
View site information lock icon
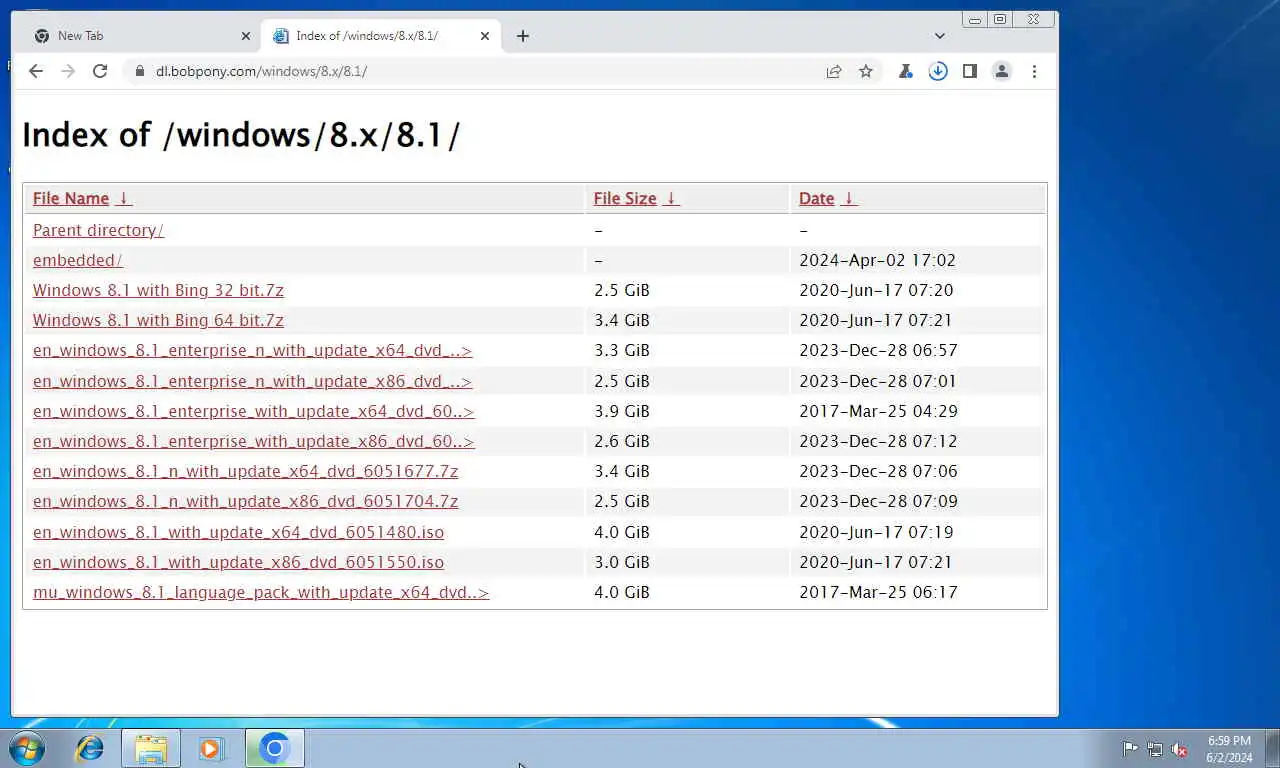click(139, 71)
